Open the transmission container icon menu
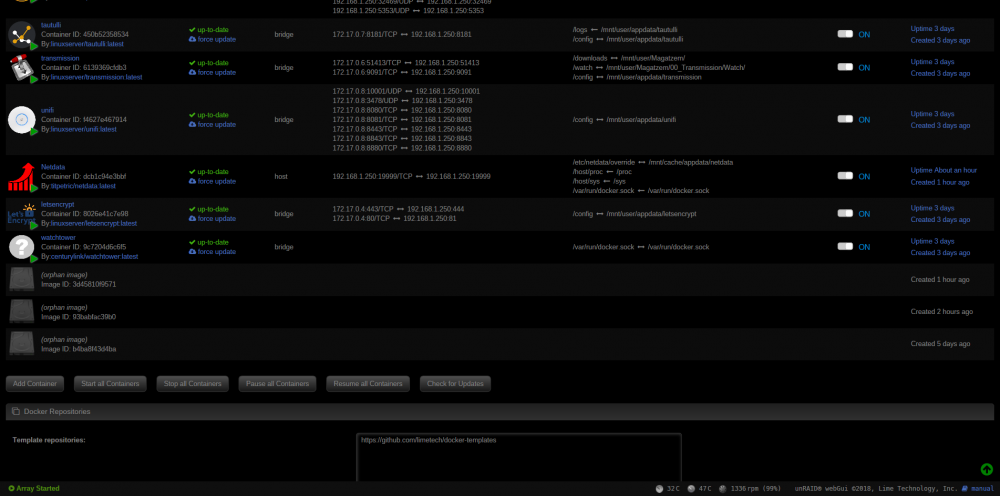Viewport: 1000px width, 496px height. [22, 68]
